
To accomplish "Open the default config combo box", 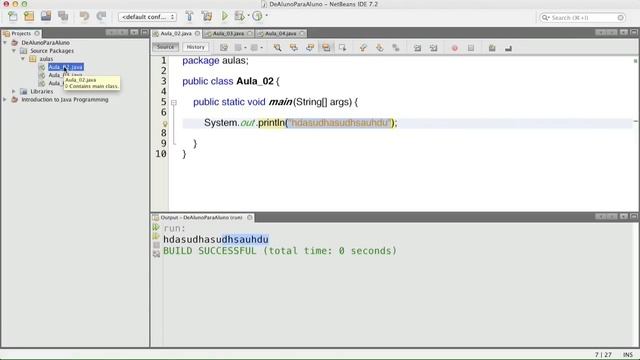I will tap(147, 17).
